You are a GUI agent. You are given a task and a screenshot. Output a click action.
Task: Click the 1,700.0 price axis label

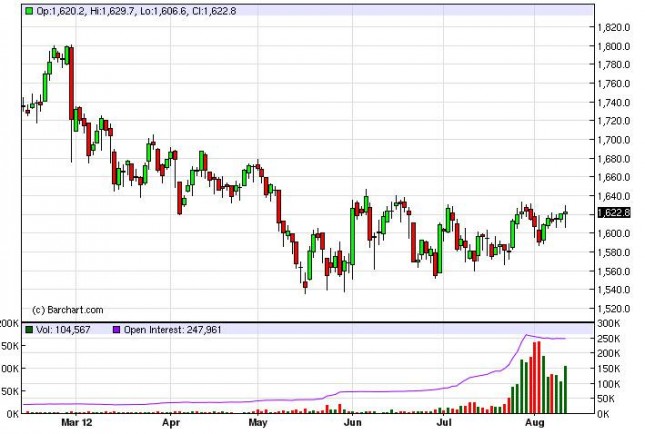click(x=613, y=140)
